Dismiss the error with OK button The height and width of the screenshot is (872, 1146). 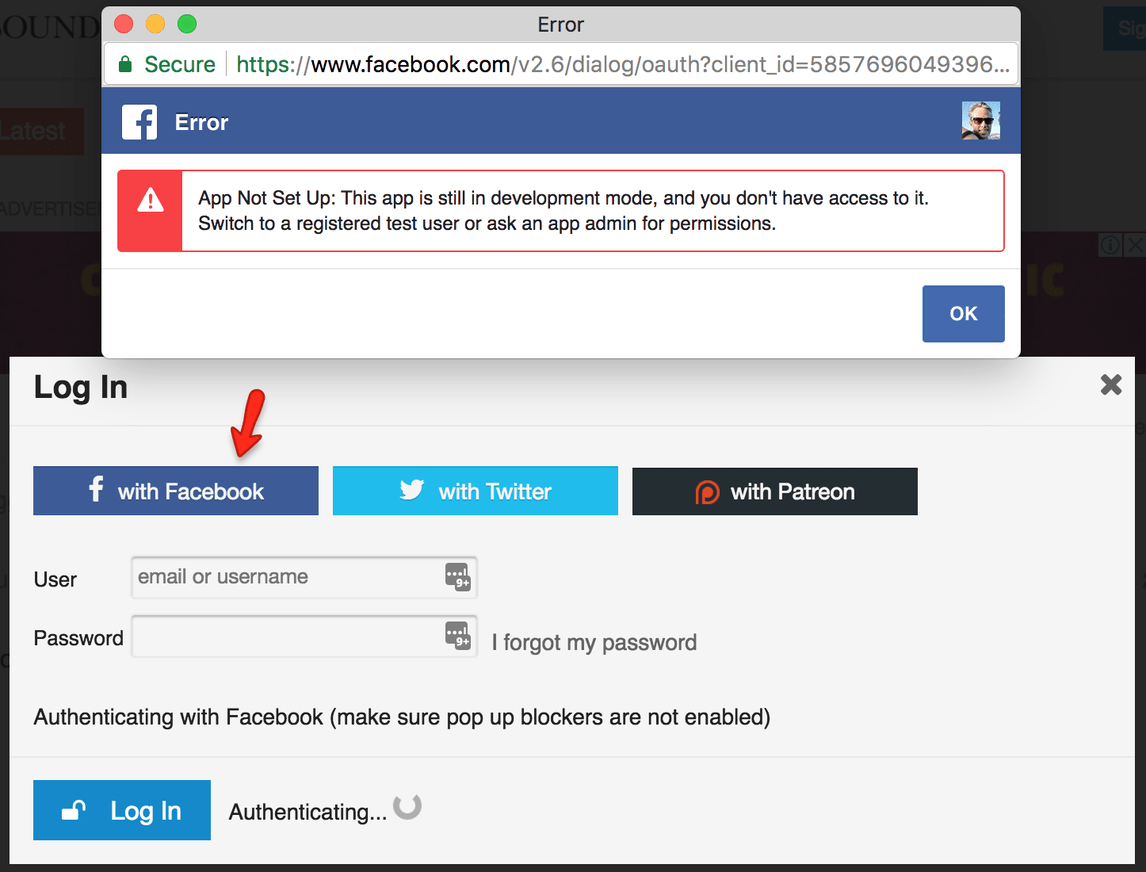(x=963, y=314)
